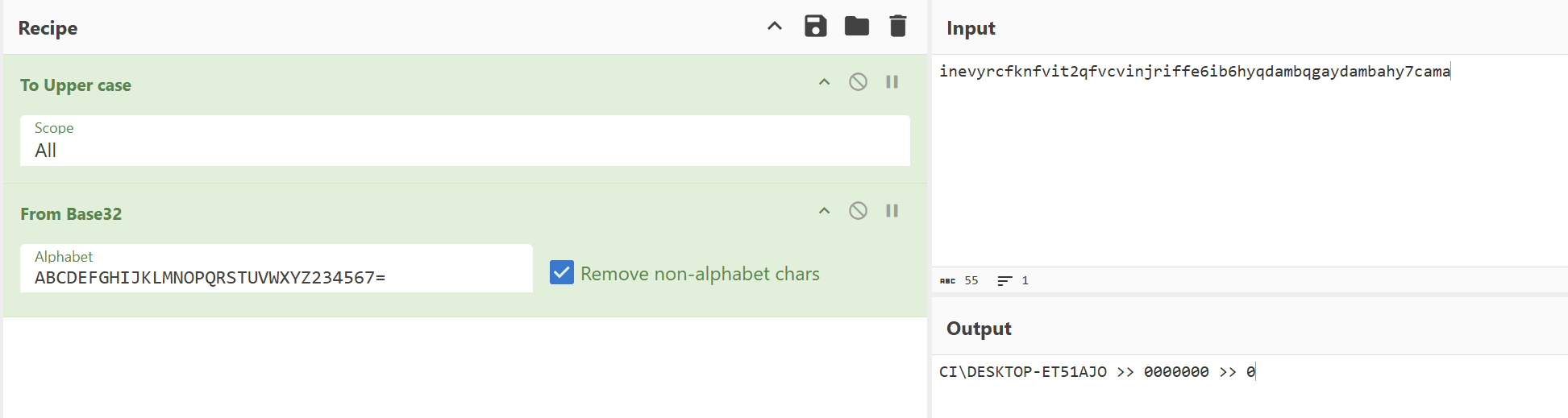Clear the recipe with trash icon
Viewport: 1568px width, 418px height.
(x=897, y=27)
